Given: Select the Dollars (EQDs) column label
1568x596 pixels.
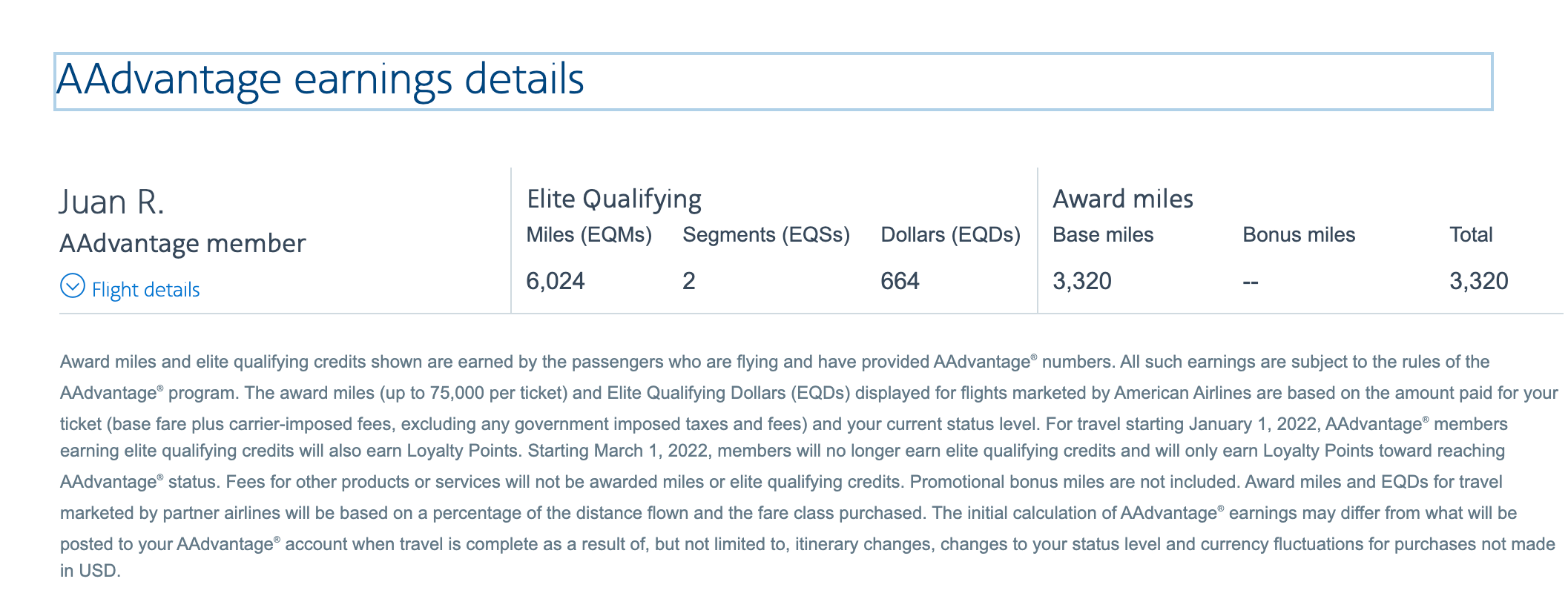Looking at the screenshot, I should click(x=950, y=235).
